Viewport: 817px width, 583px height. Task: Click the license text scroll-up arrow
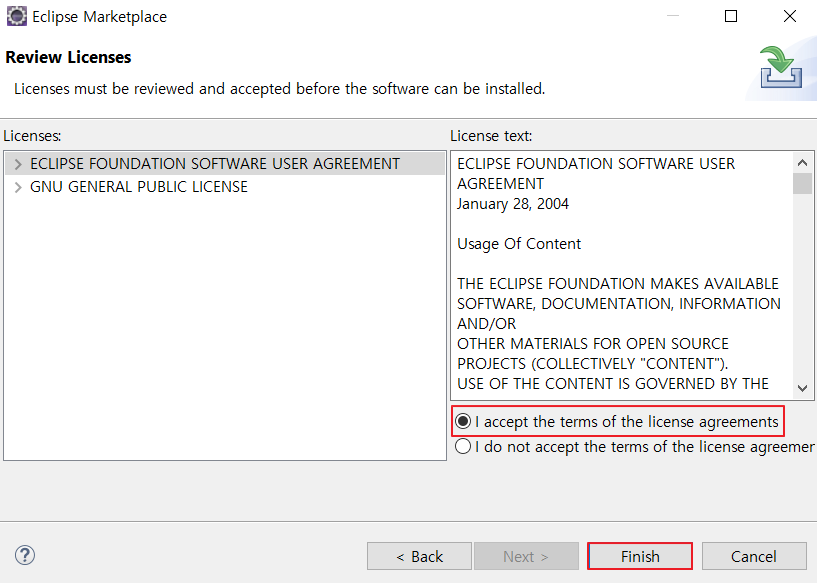pyautogui.click(x=802, y=163)
